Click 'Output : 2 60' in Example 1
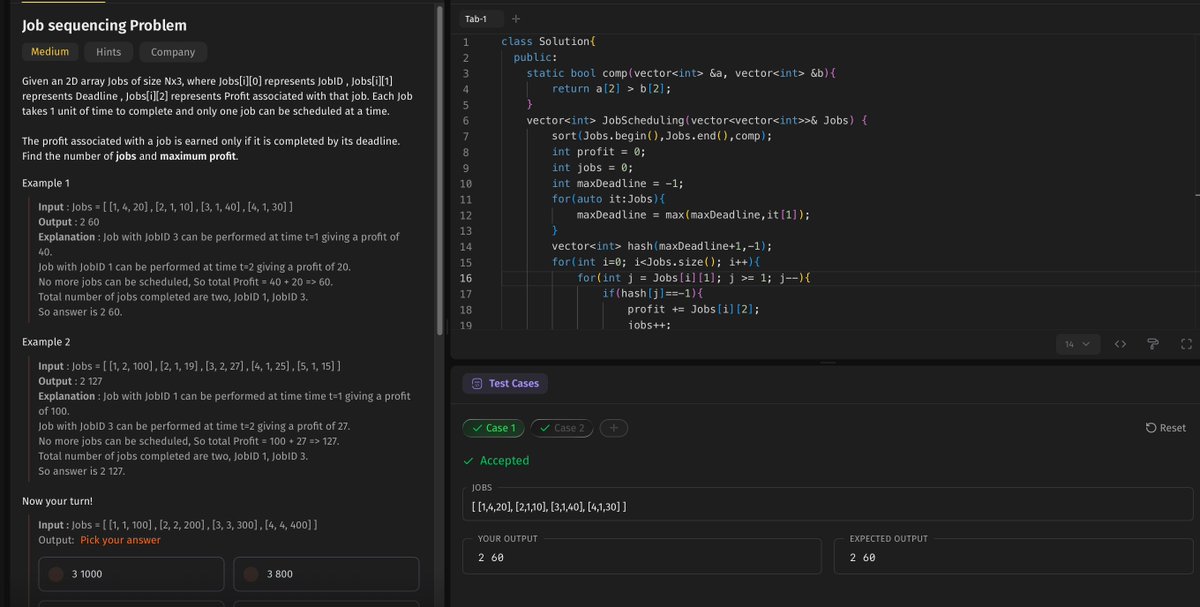 click(68, 221)
